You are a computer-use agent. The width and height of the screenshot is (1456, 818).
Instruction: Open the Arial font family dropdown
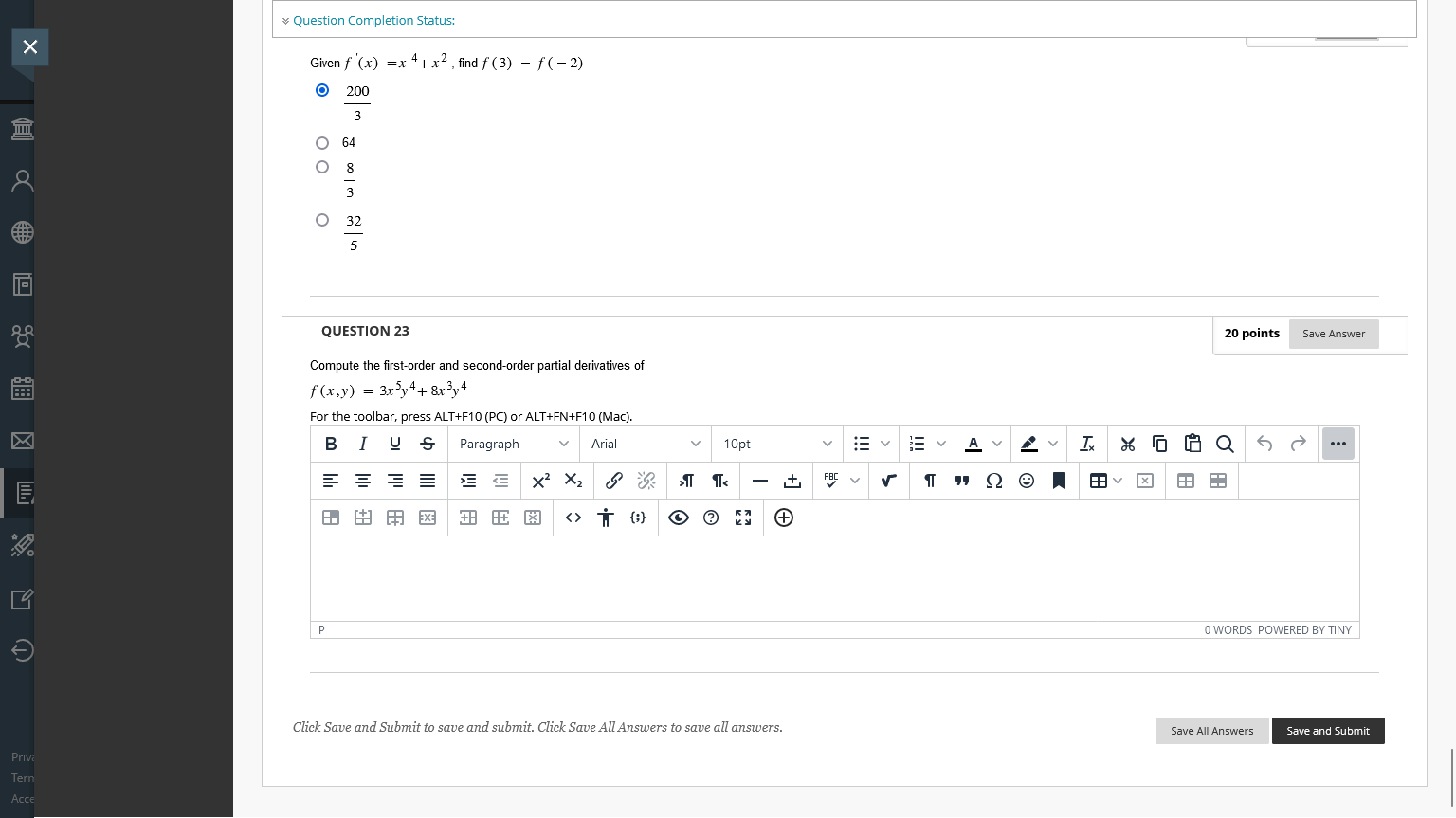(x=645, y=443)
